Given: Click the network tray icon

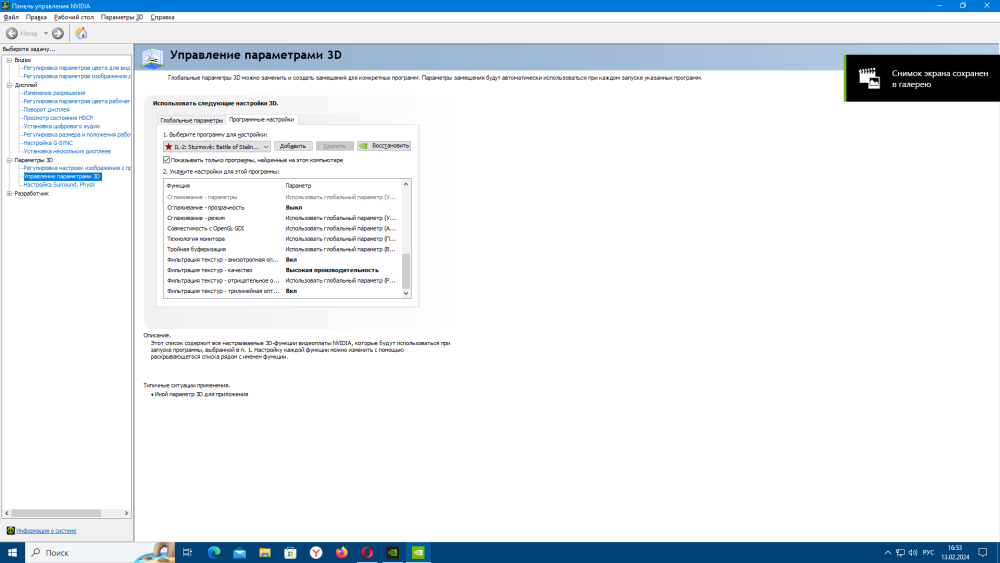Looking at the screenshot, I should pos(900,553).
